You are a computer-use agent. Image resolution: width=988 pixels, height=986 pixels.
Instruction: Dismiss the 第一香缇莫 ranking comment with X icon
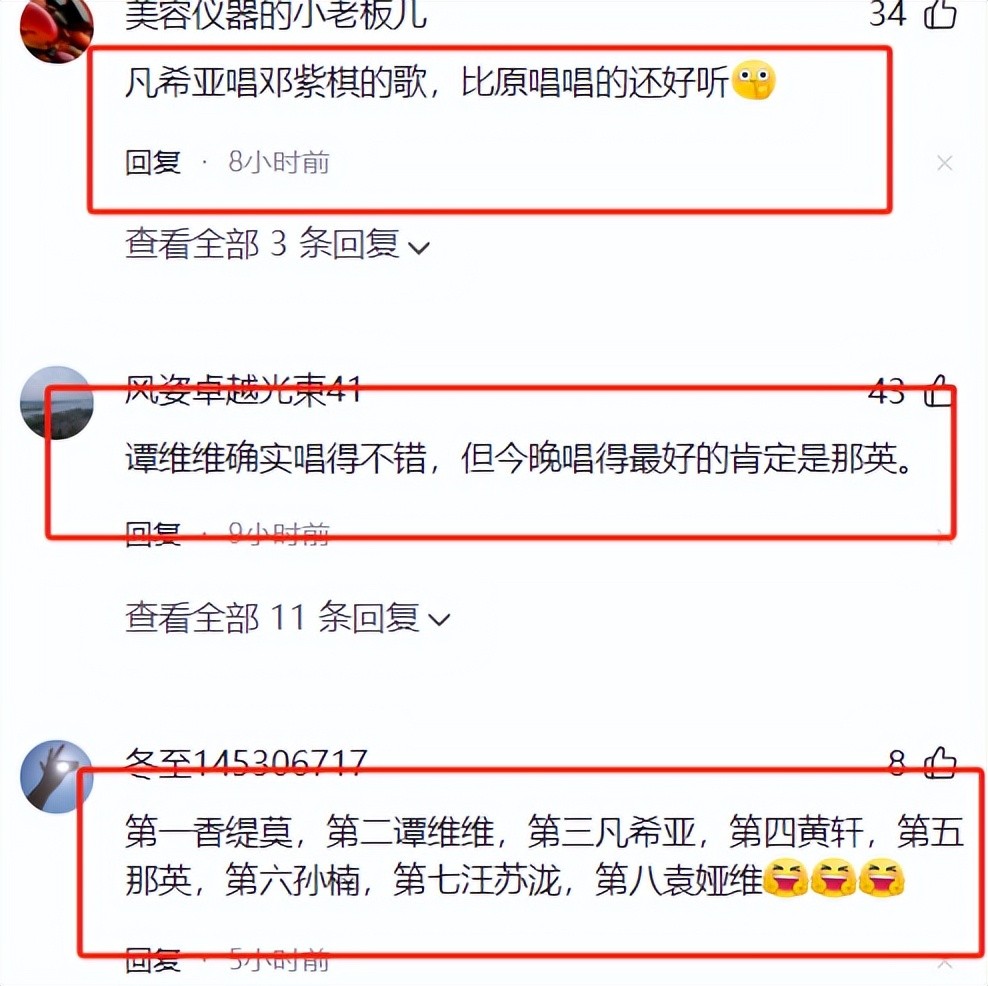(x=944, y=963)
